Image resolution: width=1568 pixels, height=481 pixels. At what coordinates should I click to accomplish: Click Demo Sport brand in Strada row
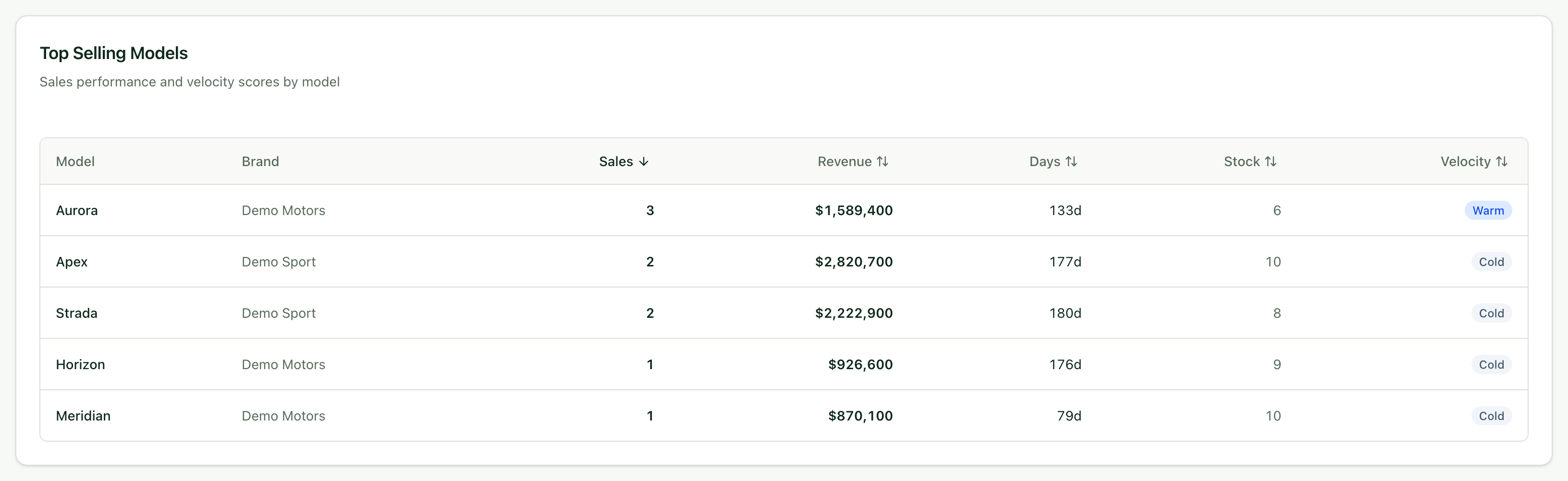point(279,313)
